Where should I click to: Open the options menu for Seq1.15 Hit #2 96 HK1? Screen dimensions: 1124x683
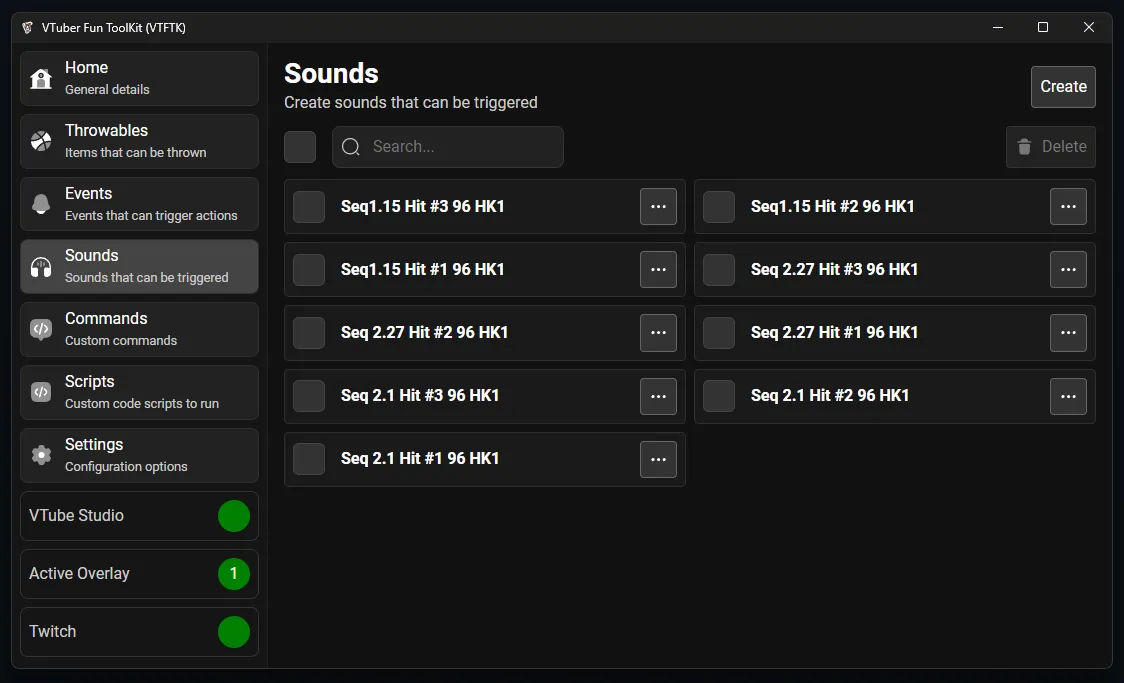pyautogui.click(x=1068, y=207)
